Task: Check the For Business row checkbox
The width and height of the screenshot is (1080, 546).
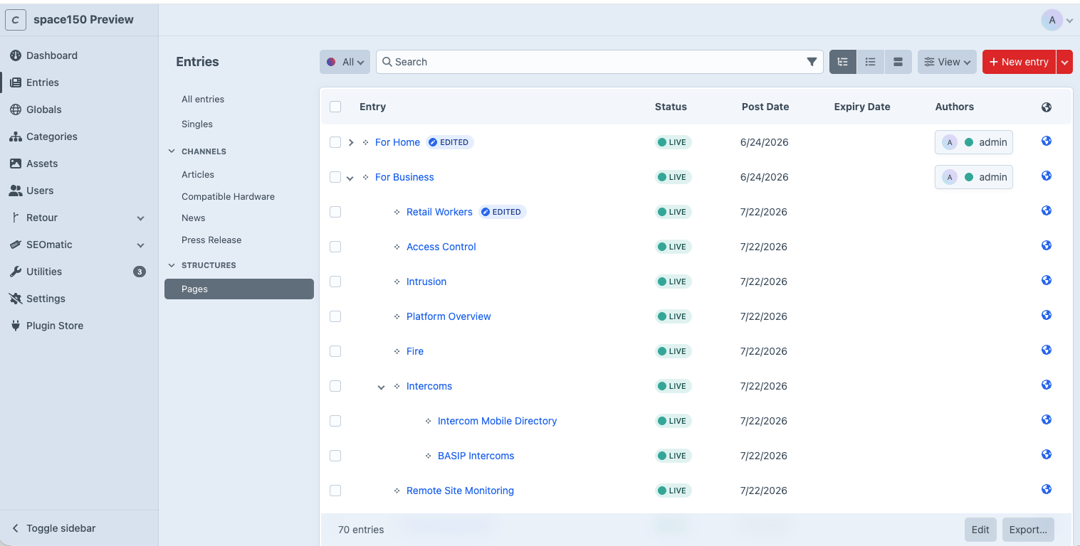Action: click(335, 177)
